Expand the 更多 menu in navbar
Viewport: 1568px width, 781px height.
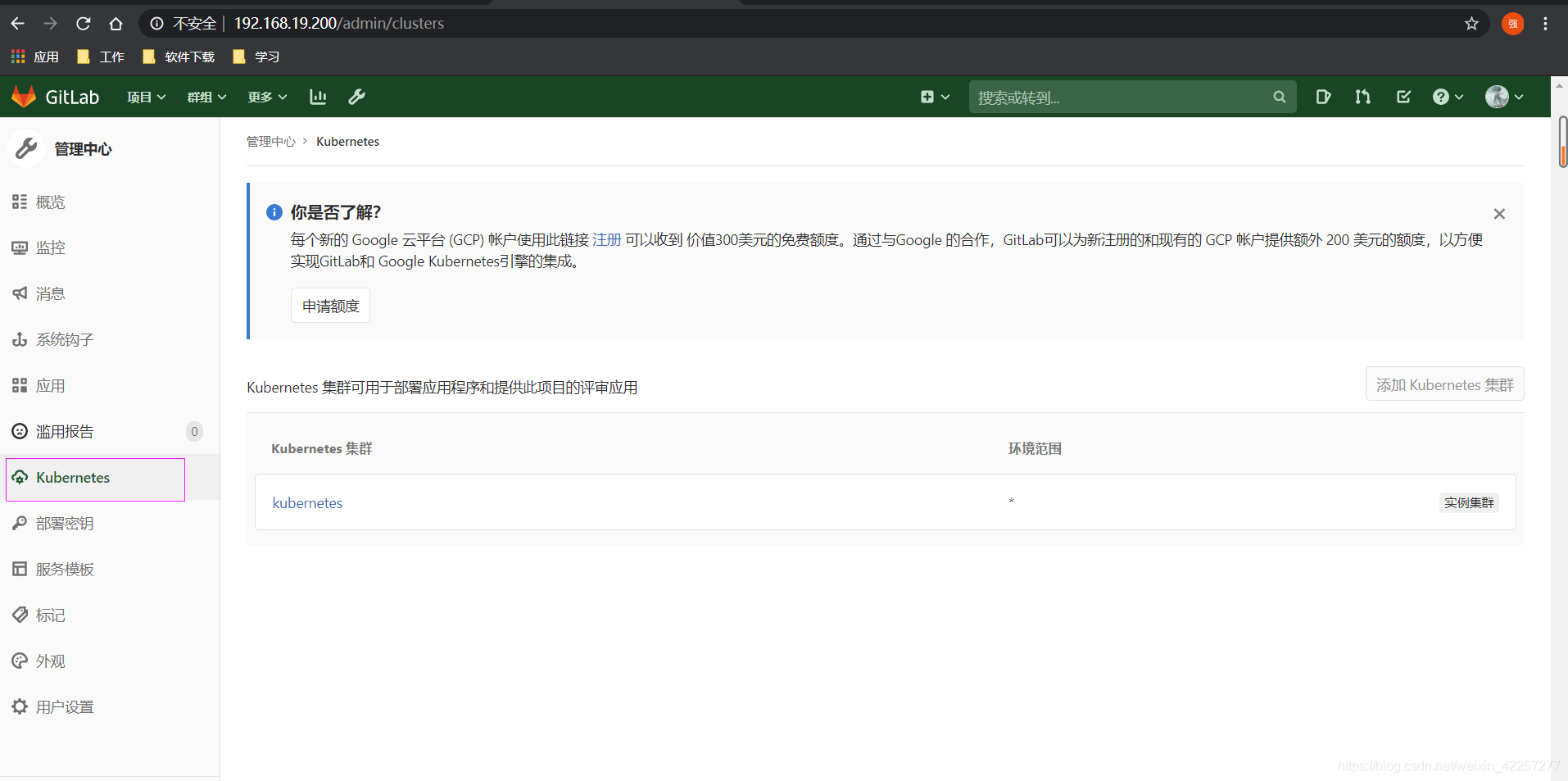click(268, 97)
